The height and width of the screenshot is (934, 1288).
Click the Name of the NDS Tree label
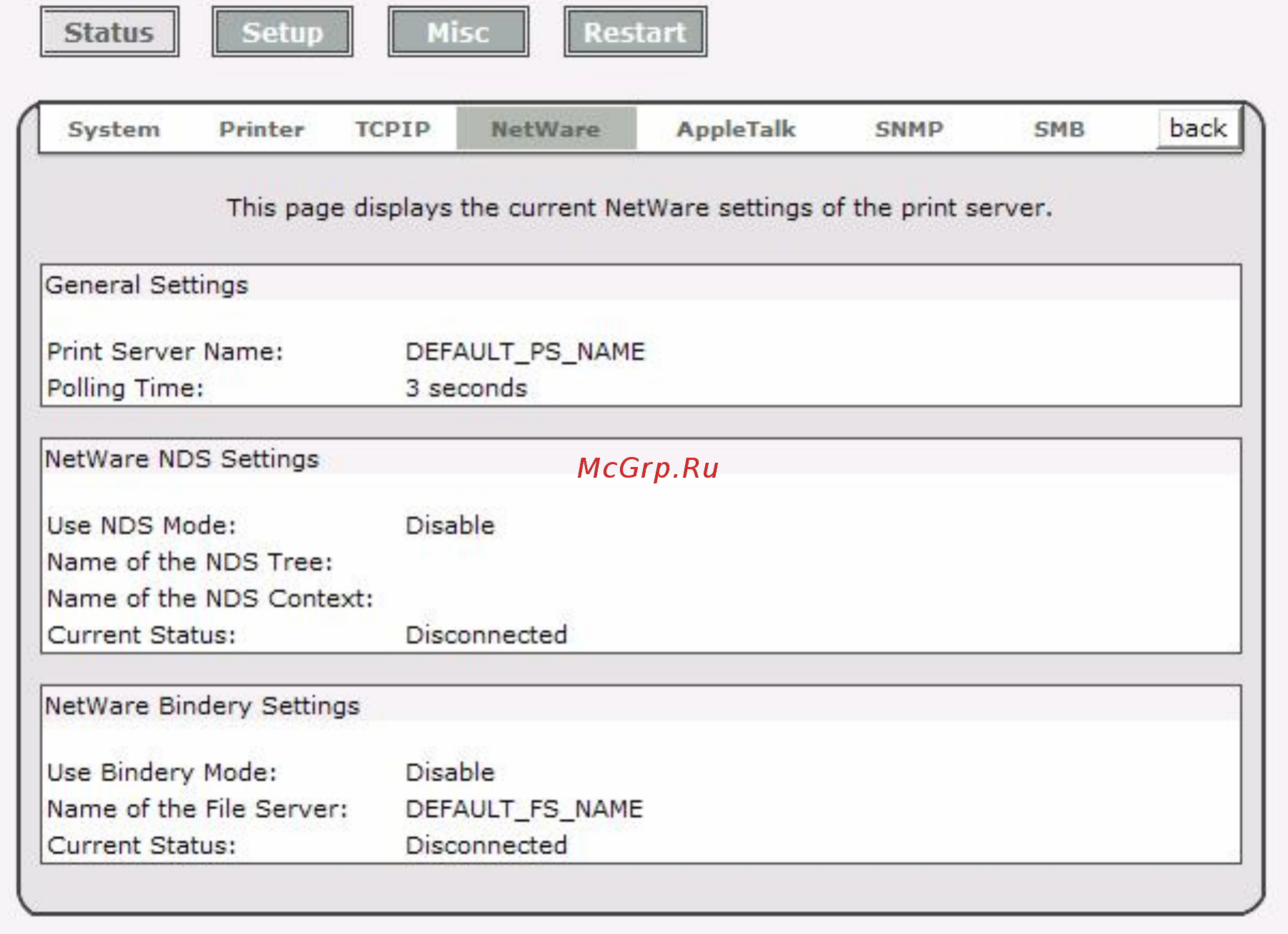[190, 562]
